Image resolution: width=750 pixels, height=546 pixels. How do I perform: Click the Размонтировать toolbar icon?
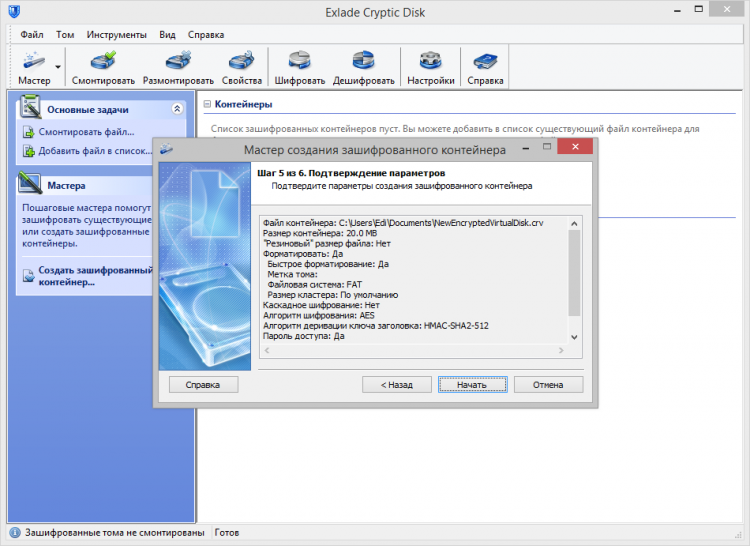[178, 67]
